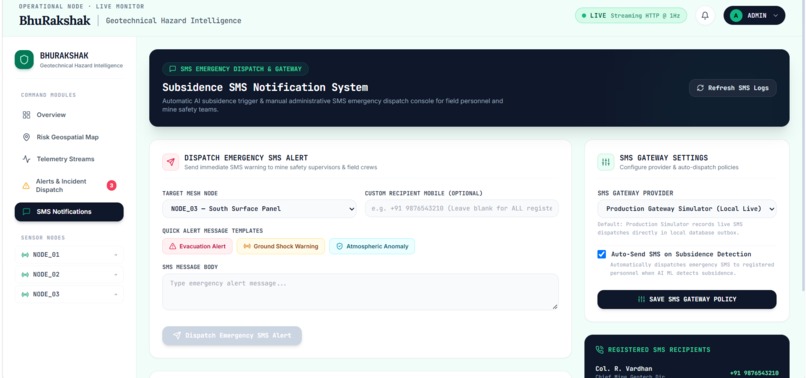Open Telemetry Streams module
This screenshot has width=806, height=378.
[x=69, y=159]
